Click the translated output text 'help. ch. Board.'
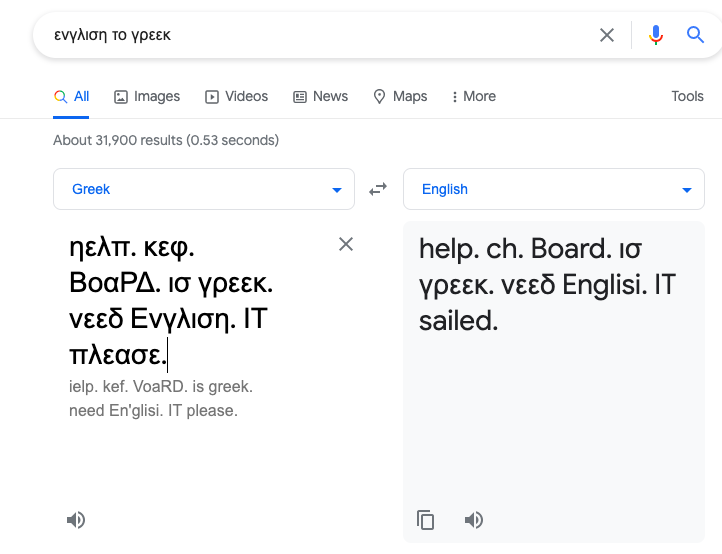722x554 pixels. click(x=514, y=249)
